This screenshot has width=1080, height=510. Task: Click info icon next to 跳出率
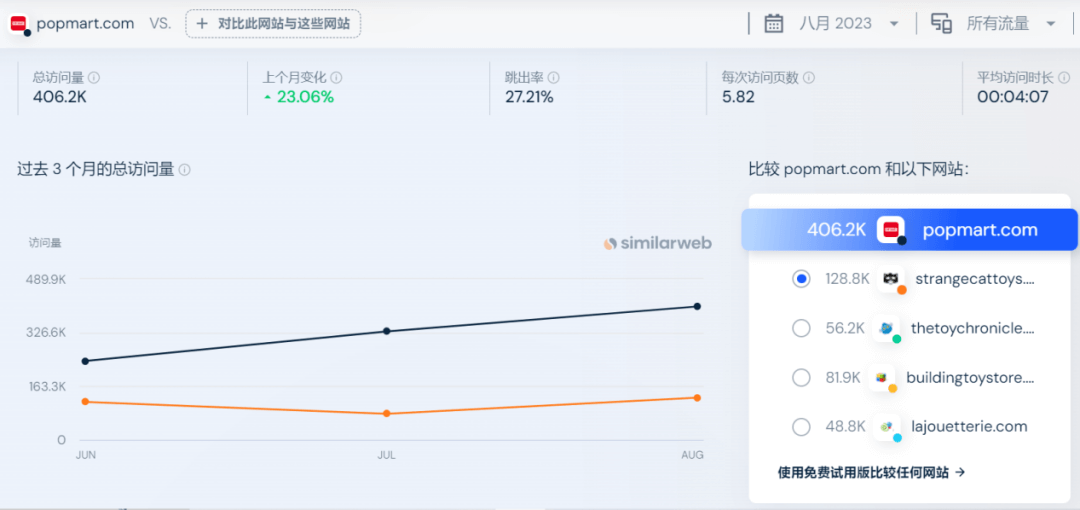pos(553,78)
